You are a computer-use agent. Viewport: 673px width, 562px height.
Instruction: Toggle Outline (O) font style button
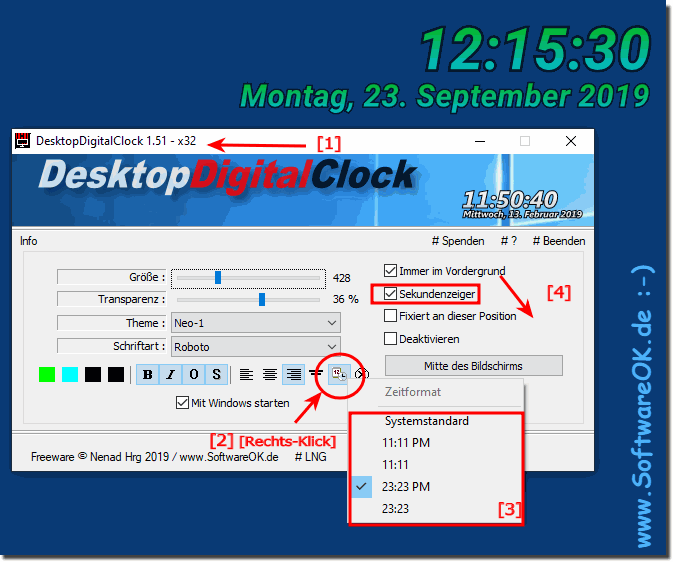[x=194, y=374]
